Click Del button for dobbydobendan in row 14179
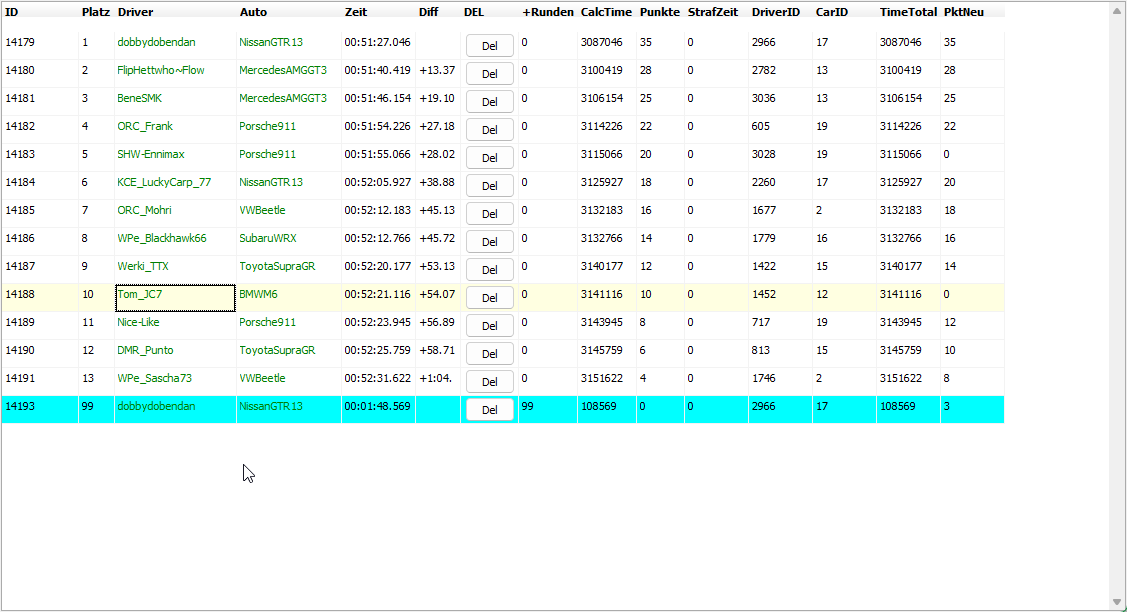This screenshot has width=1127, height=612. pos(489,45)
